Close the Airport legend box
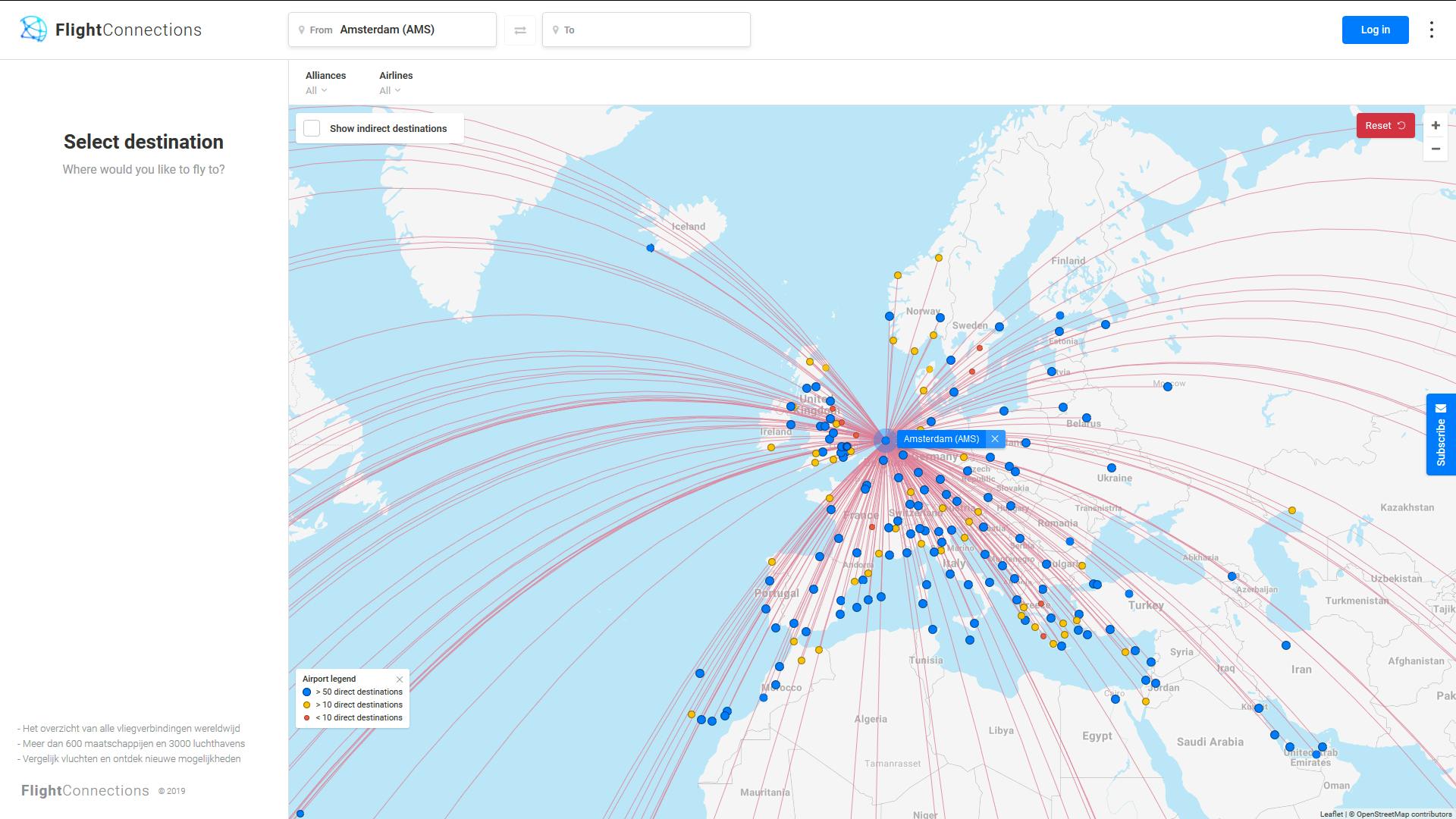Viewport: 1456px width, 819px height. pyautogui.click(x=400, y=679)
